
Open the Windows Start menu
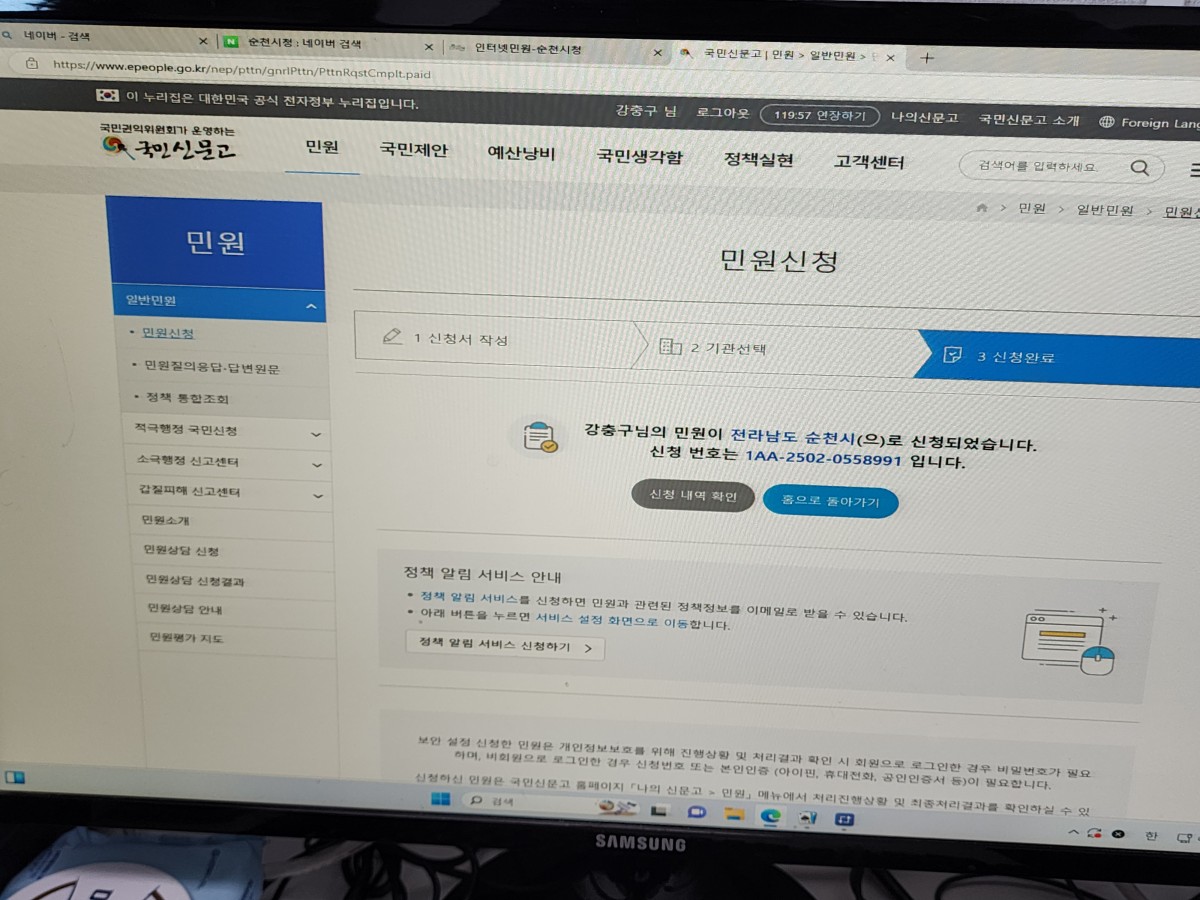(440, 800)
